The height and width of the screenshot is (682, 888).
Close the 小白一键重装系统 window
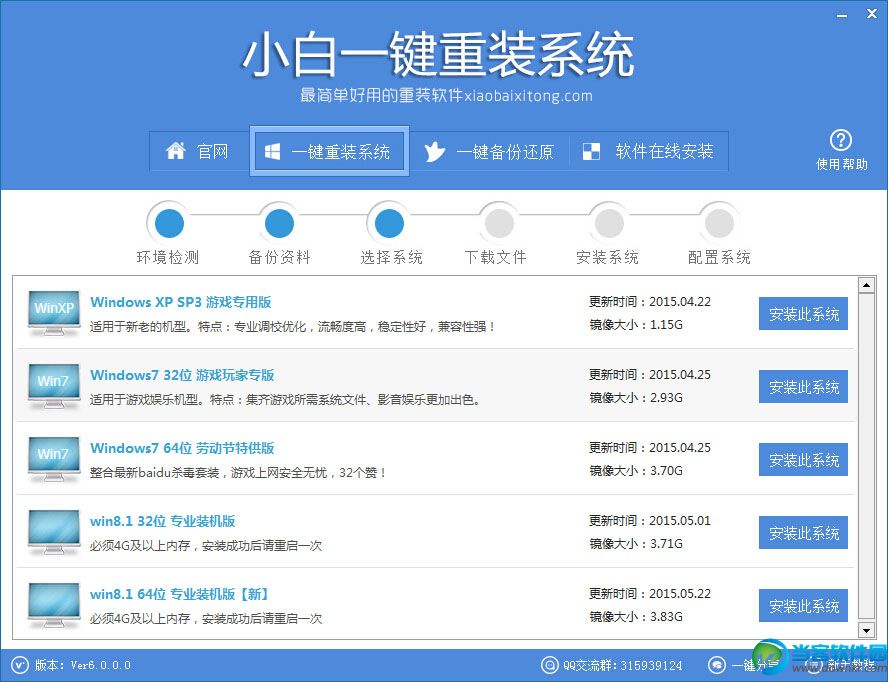click(872, 14)
